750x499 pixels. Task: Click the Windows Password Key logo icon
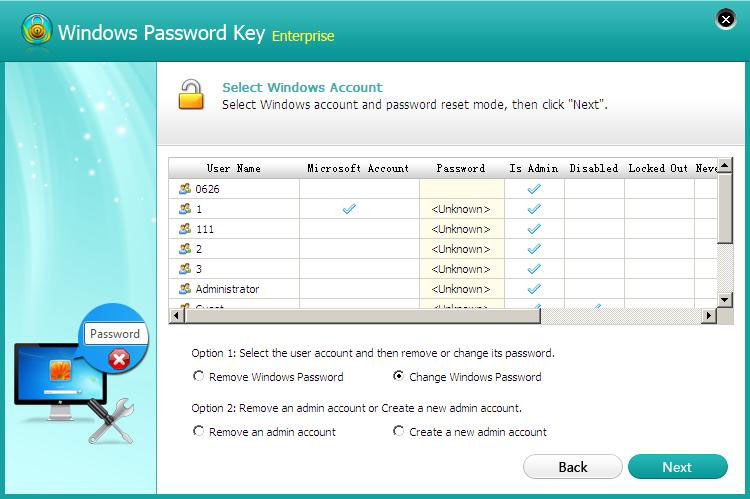tap(37, 32)
